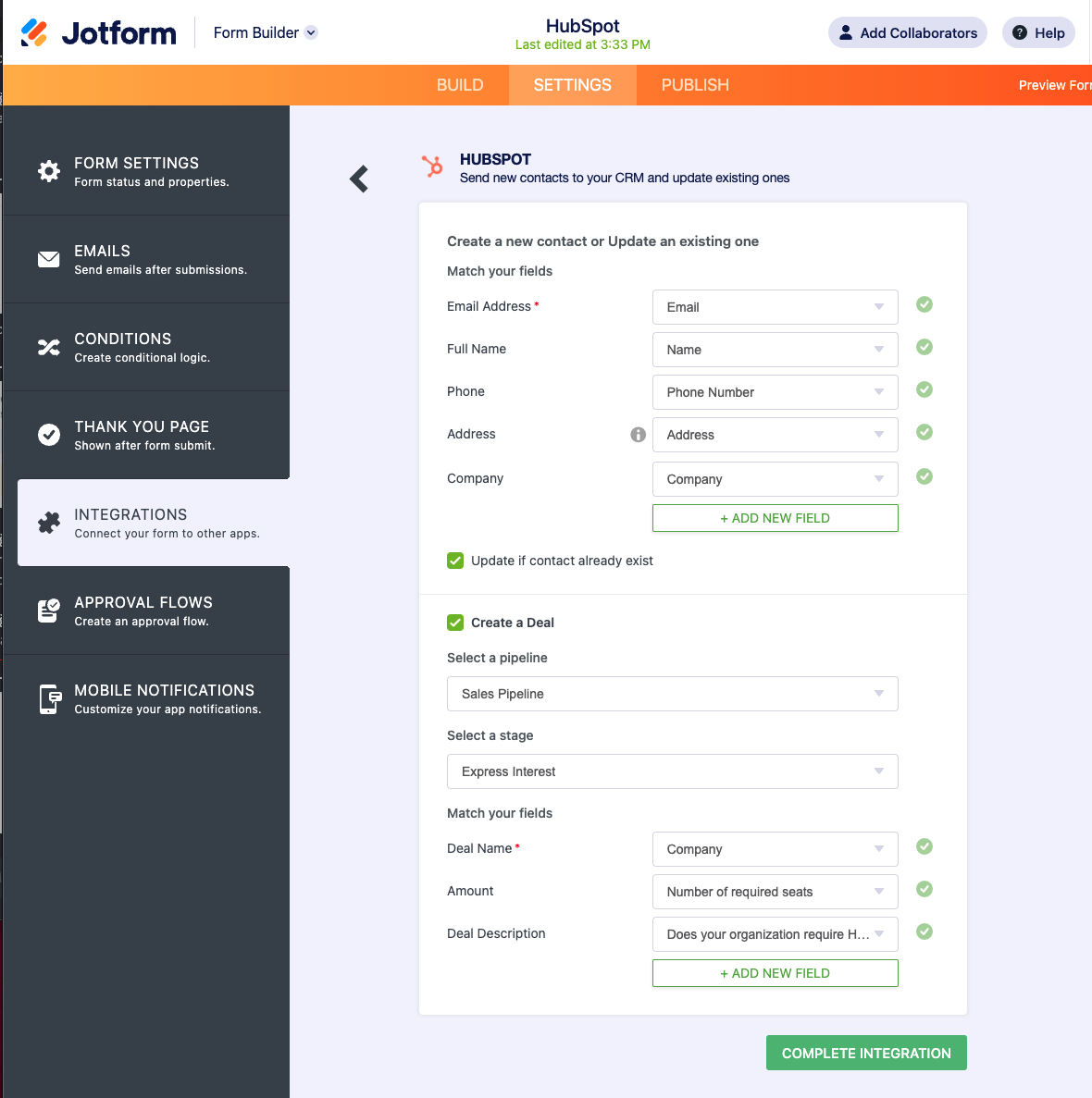Toggle the Create a Deal checkbox
The width and height of the screenshot is (1092, 1098).
click(x=455, y=623)
